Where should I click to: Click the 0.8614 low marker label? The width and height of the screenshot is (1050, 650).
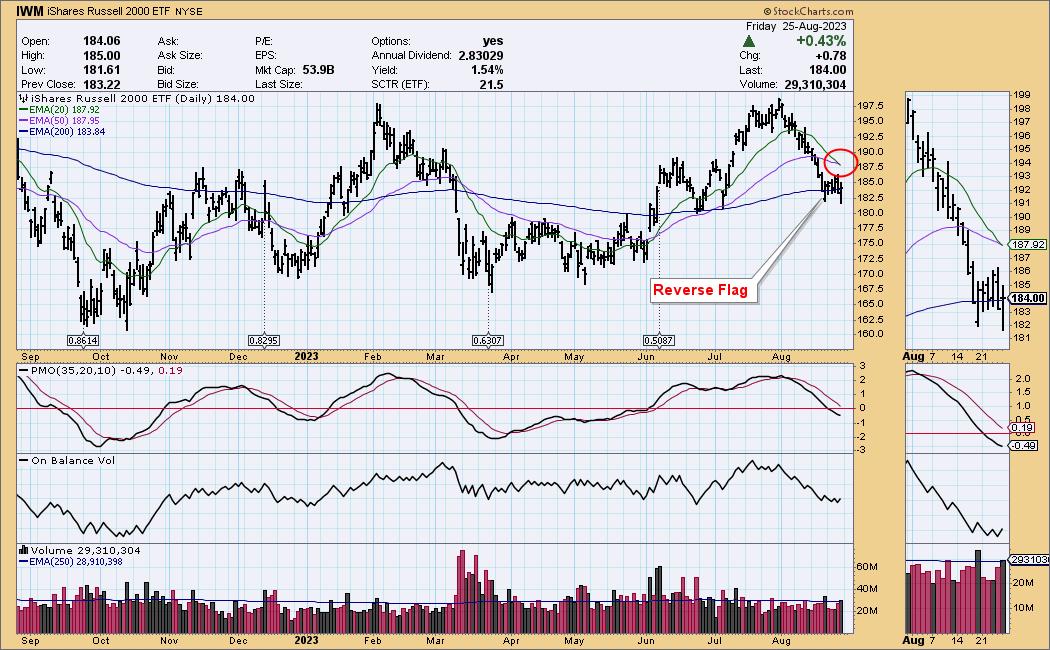click(x=83, y=340)
